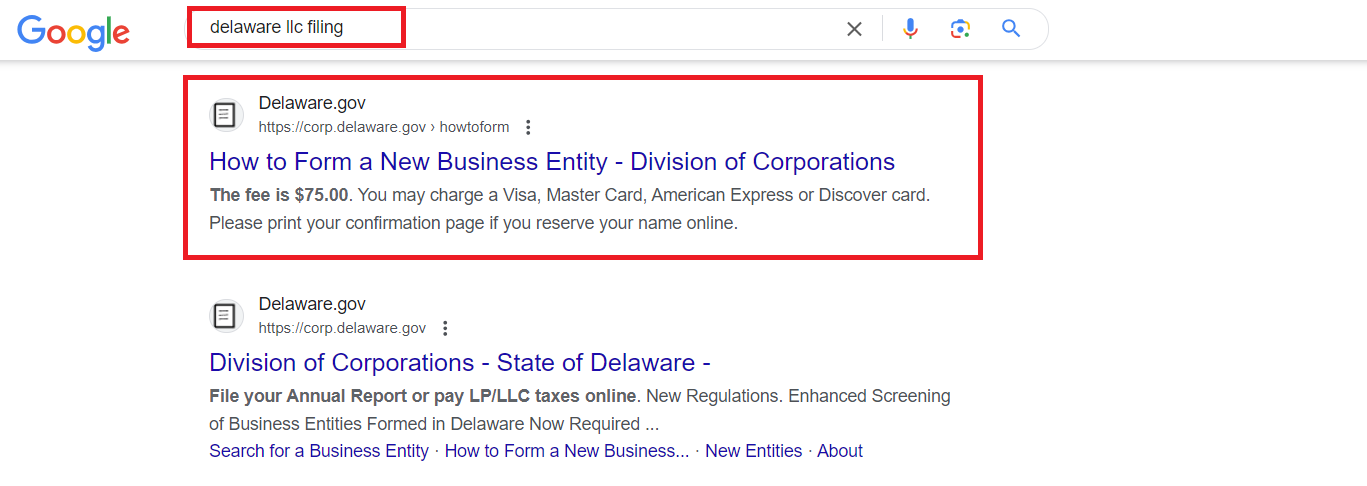This screenshot has height=486, width=1367.
Task: Click the Google logo
Action: click(x=74, y=32)
